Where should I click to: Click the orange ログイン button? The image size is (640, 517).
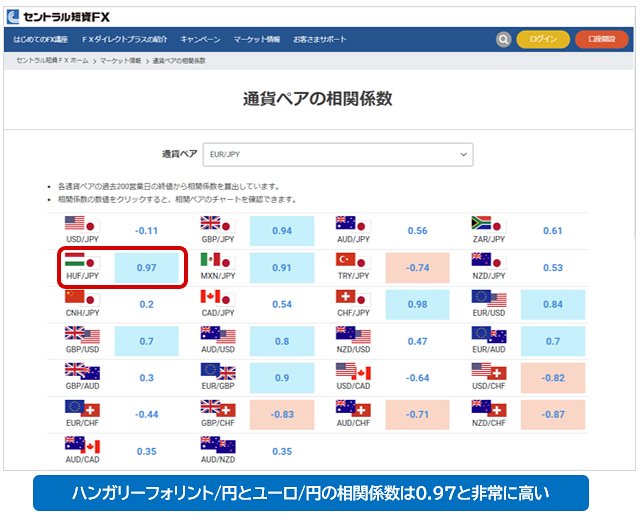pyautogui.click(x=543, y=39)
